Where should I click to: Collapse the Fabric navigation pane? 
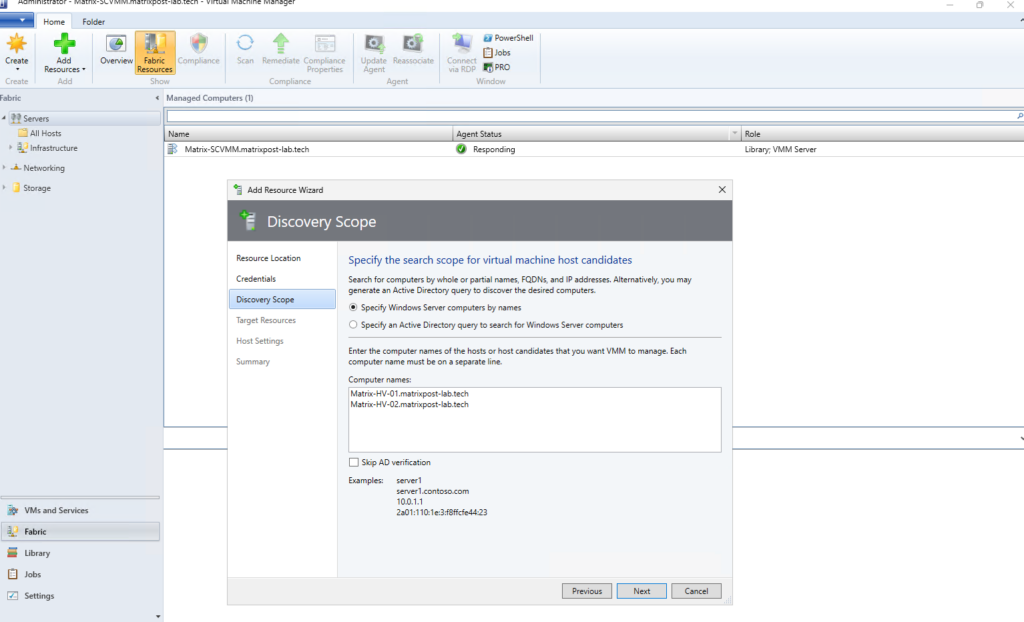click(x=157, y=98)
